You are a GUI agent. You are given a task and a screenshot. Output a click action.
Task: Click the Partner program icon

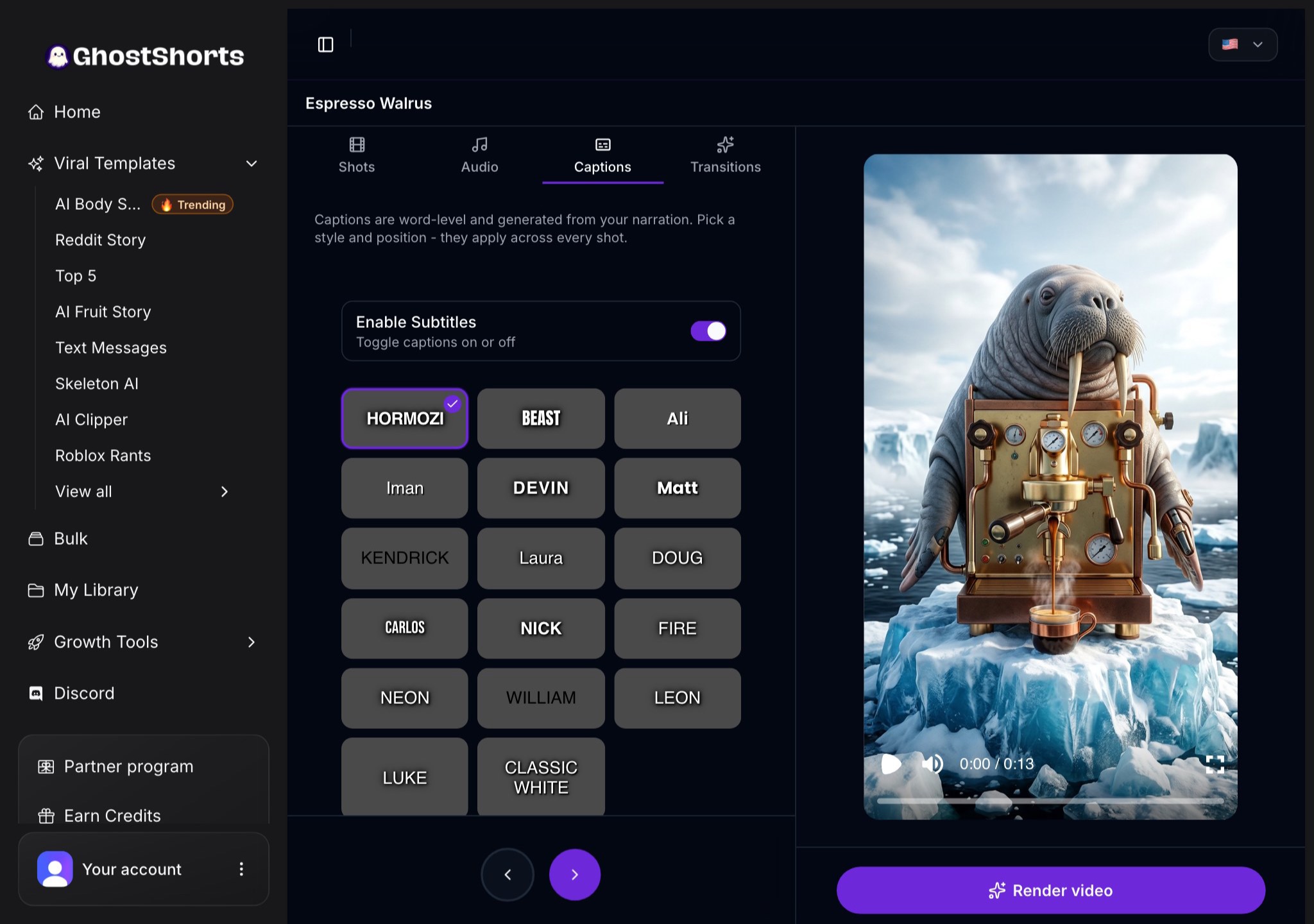pyautogui.click(x=46, y=767)
